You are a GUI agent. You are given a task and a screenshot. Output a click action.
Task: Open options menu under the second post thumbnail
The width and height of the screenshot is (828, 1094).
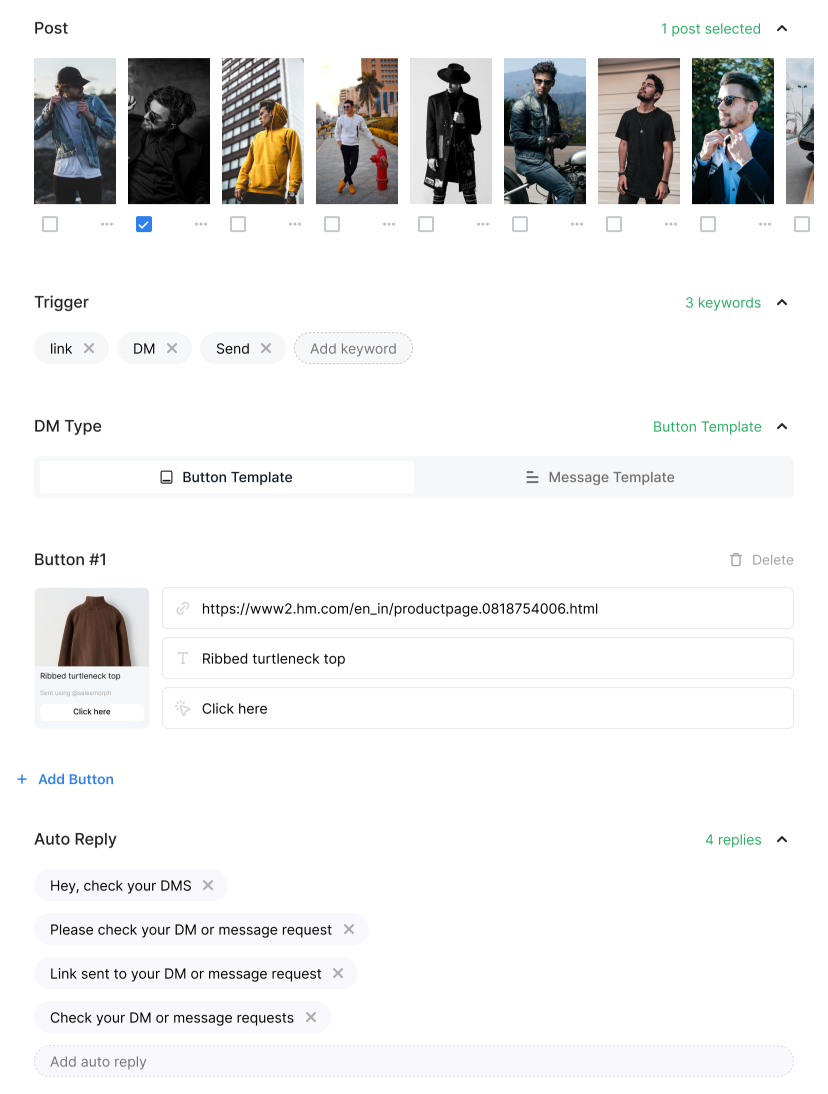201,224
